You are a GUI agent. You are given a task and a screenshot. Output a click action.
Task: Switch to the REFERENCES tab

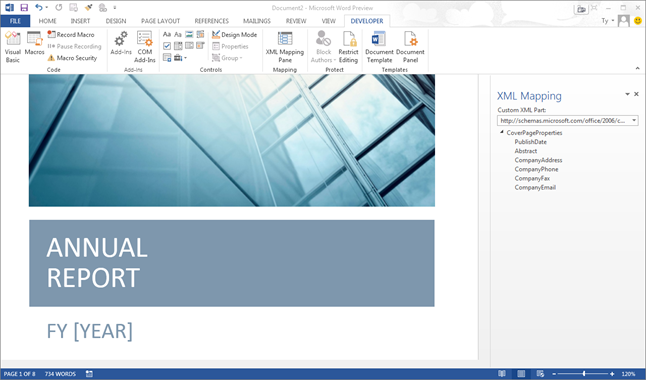211,21
